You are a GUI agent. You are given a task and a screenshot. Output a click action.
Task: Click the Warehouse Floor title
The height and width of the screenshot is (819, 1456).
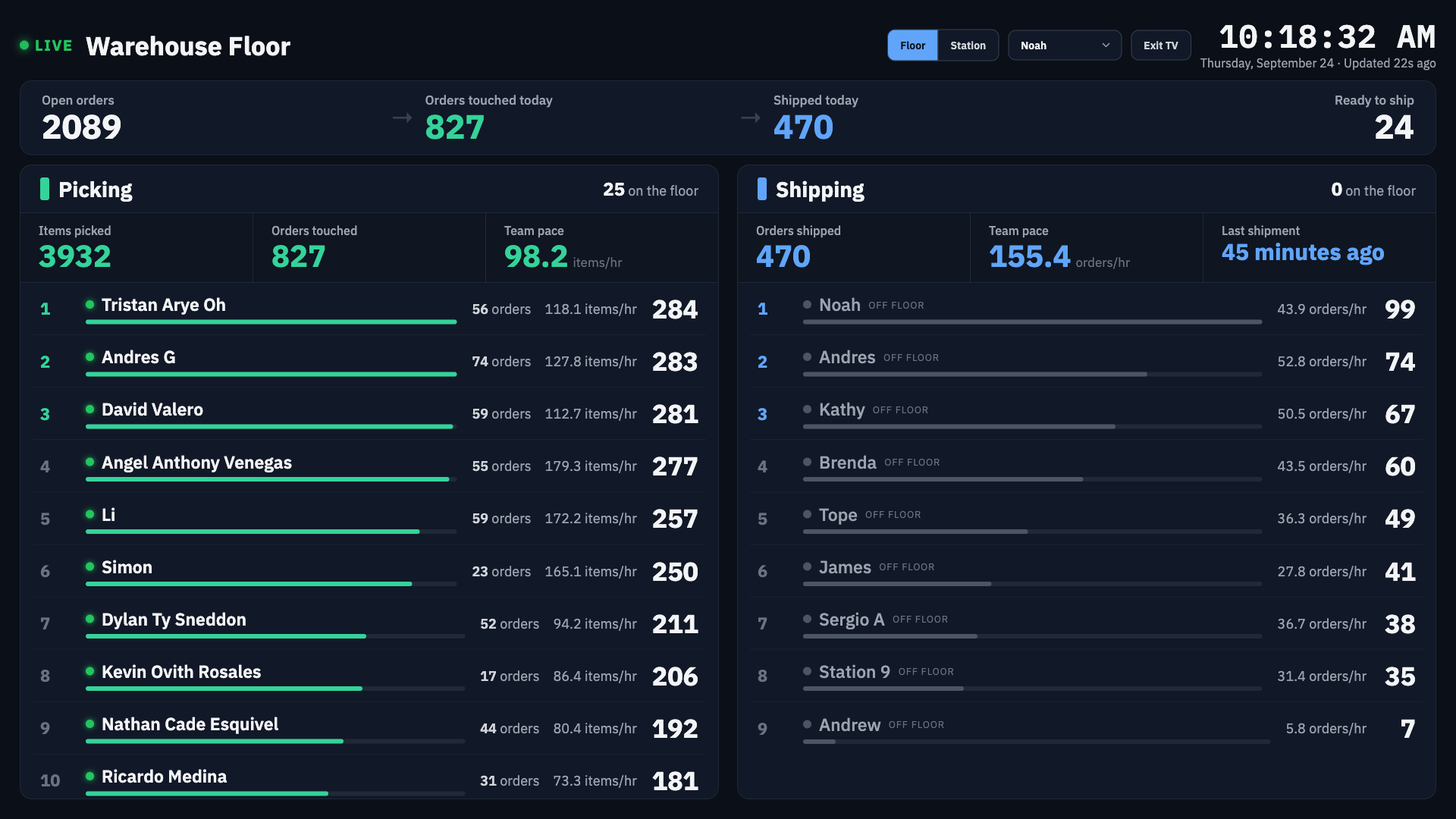[x=187, y=46]
